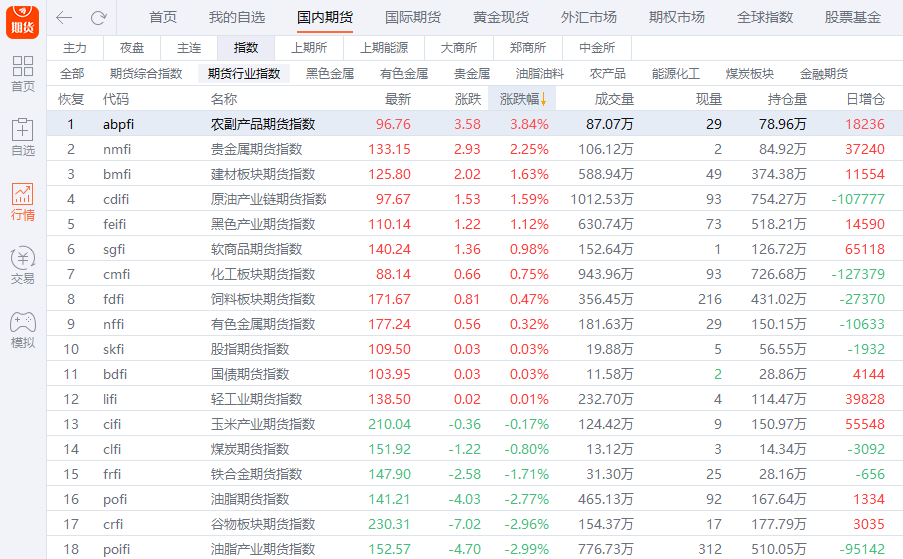Image resolution: width=903 pixels, height=559 pixels.
Task: Switch to 郑商所 exchange tab
Action: click(528, 48)
